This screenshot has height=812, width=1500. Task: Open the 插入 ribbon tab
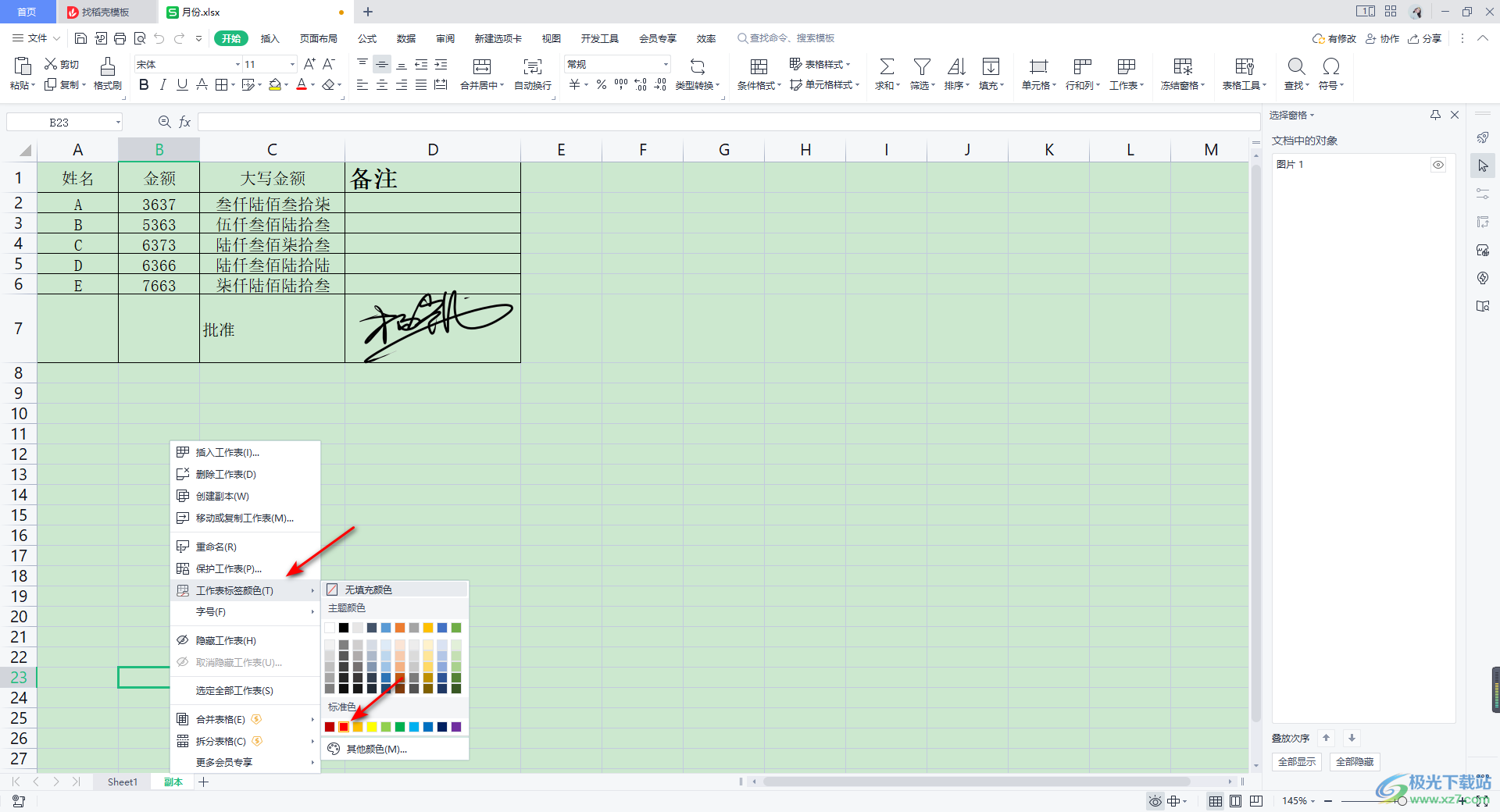[x=270, y=38]
